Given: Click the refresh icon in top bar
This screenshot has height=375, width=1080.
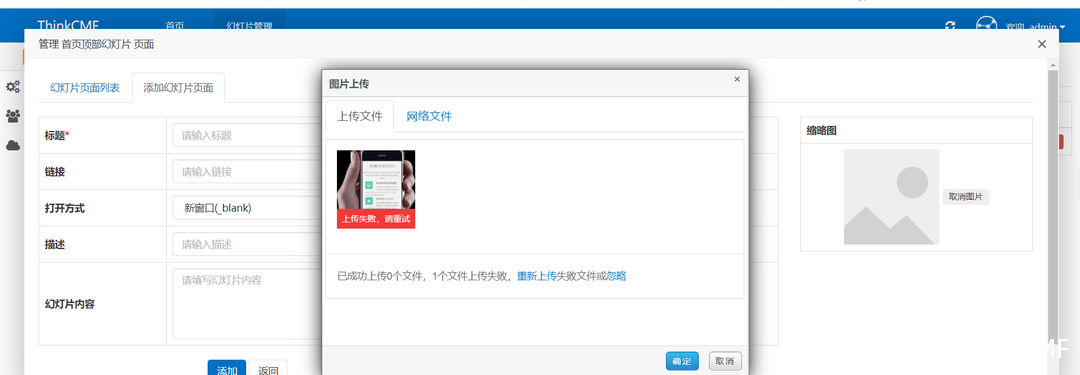Looking at the screenshot, I should [x=951, y=26].
